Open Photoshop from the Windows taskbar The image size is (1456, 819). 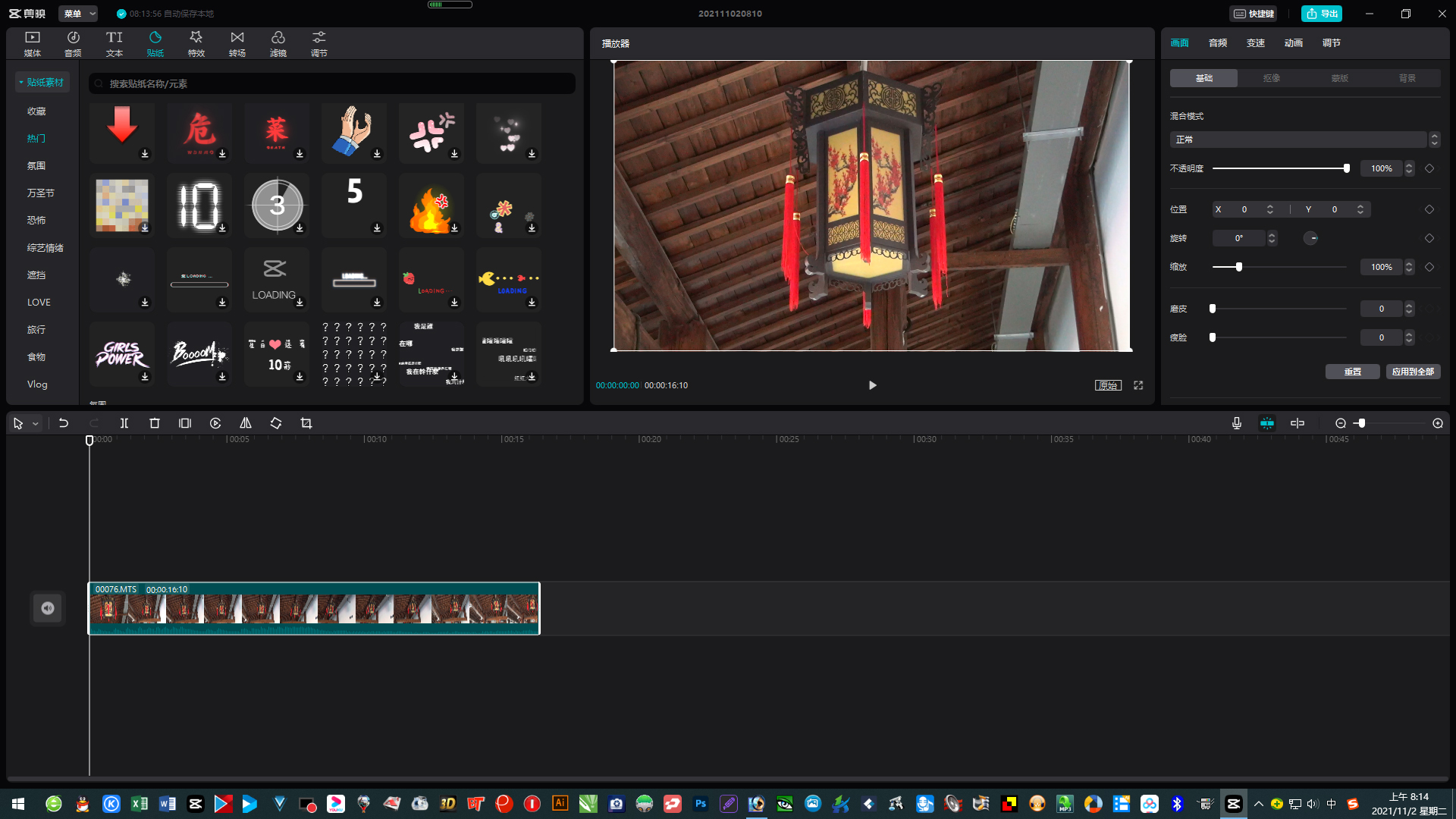701,804
